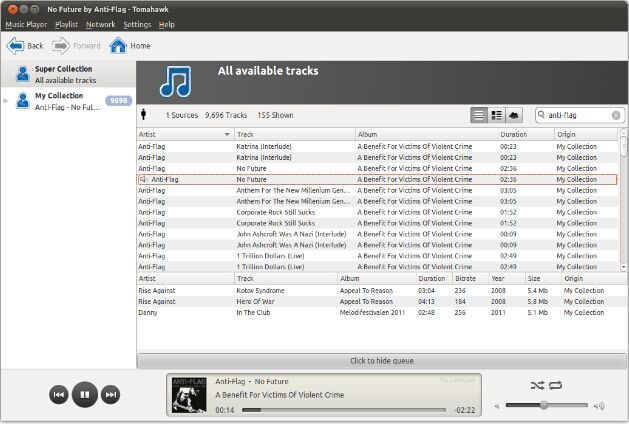Screen dimensions: 629x424
Task: Select the My Collection user icon
Action: pos(23,101)
